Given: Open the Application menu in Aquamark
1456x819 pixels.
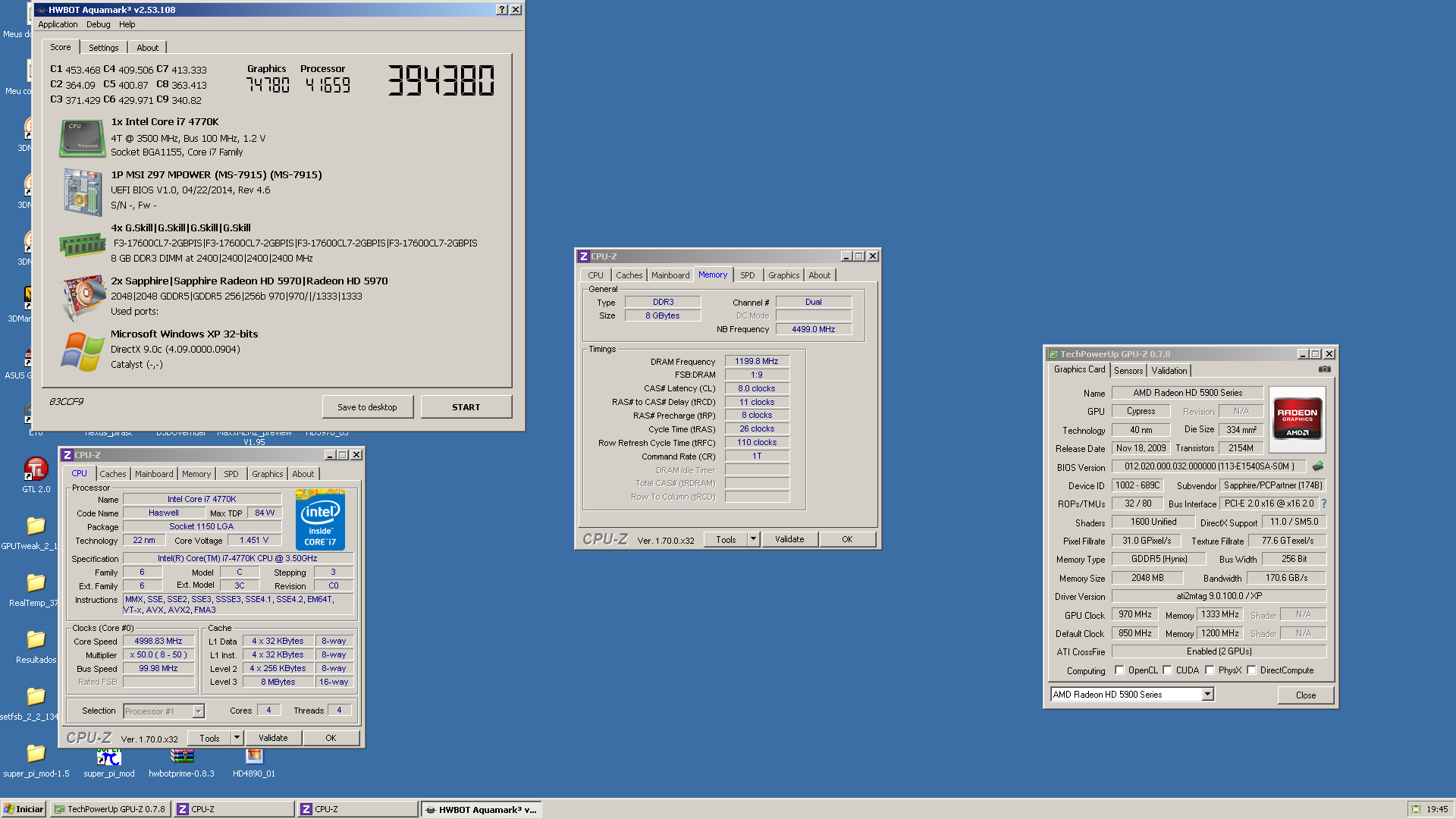Looking at the screenshot, I should 58,24.
